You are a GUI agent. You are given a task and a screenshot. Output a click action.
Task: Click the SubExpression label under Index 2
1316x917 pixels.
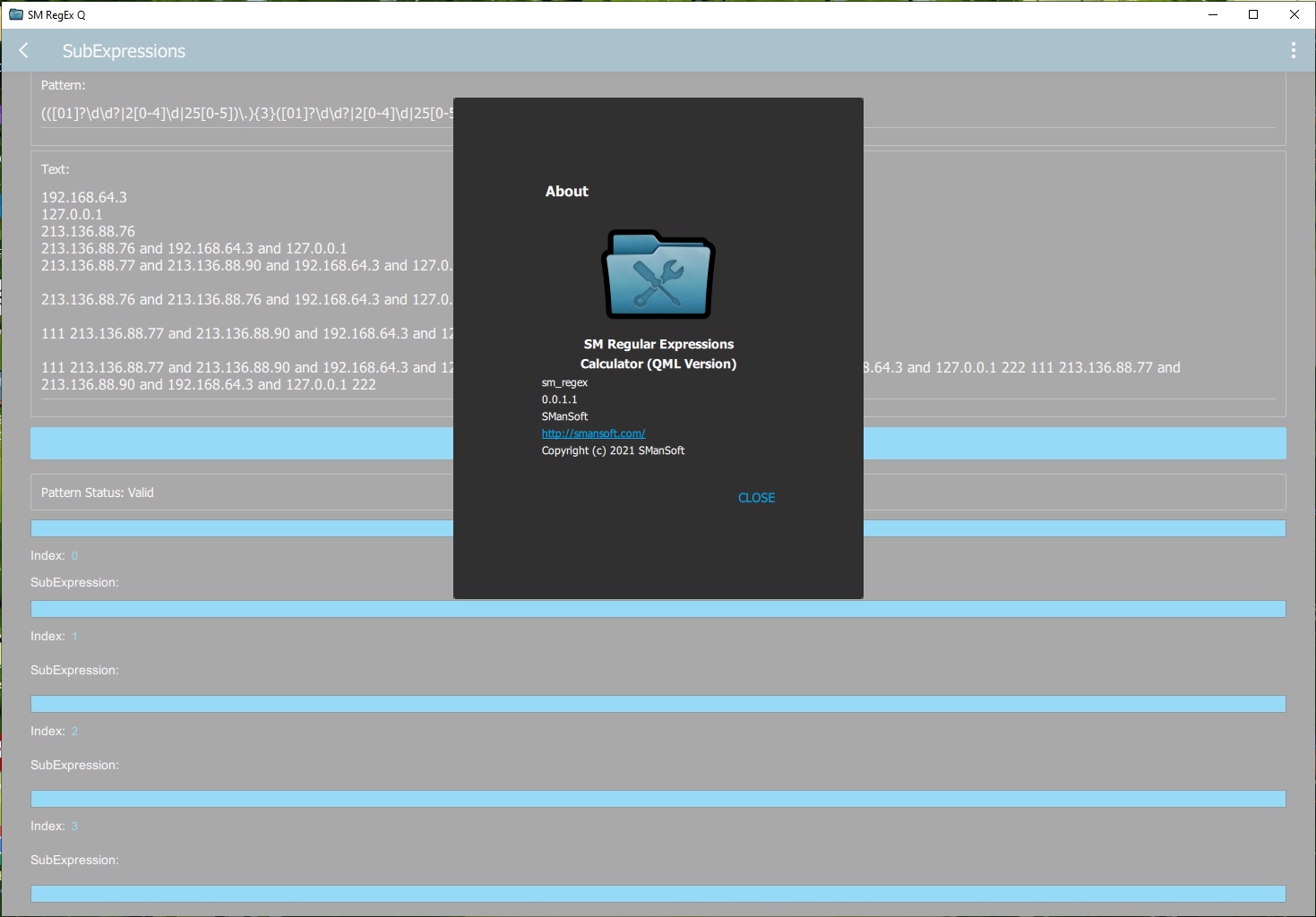[74, 765]
